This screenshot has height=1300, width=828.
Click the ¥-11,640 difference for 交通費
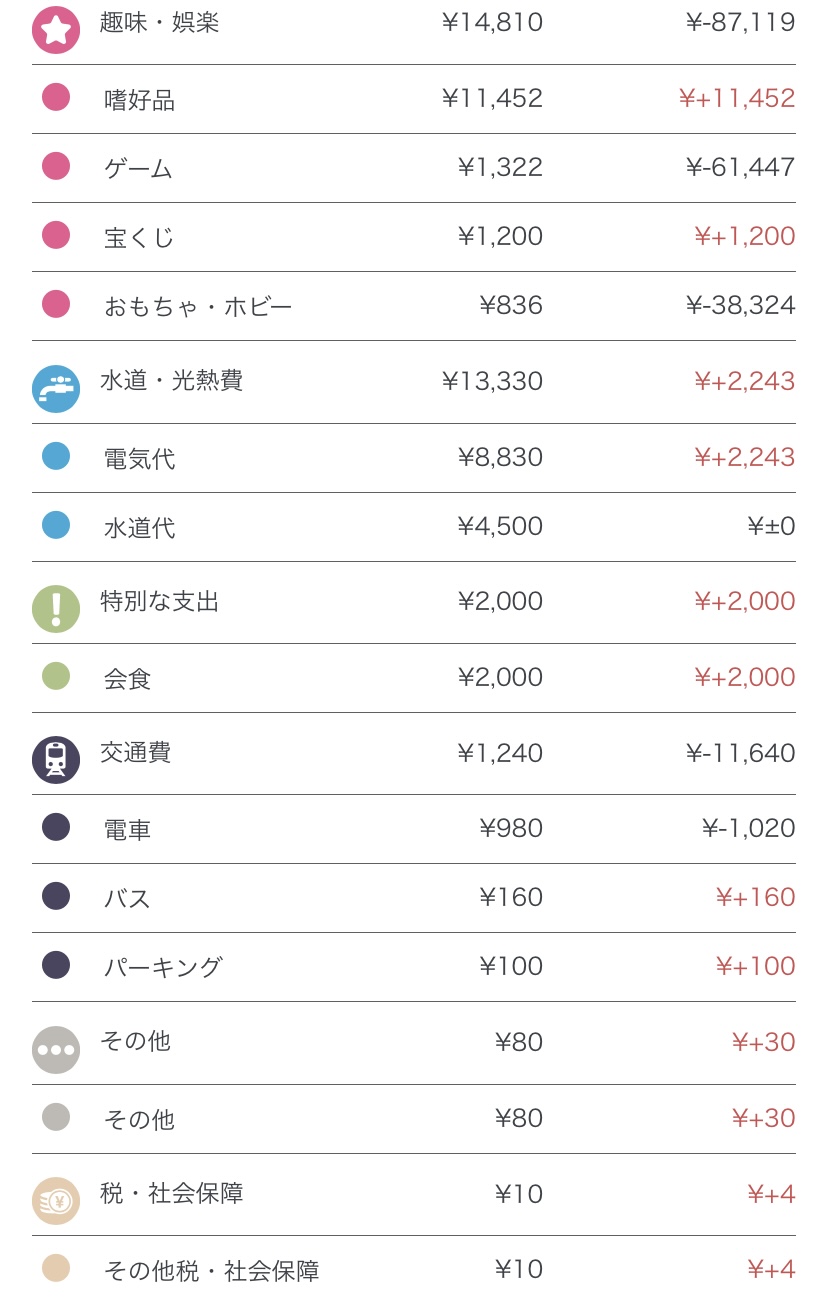[740, 753]
